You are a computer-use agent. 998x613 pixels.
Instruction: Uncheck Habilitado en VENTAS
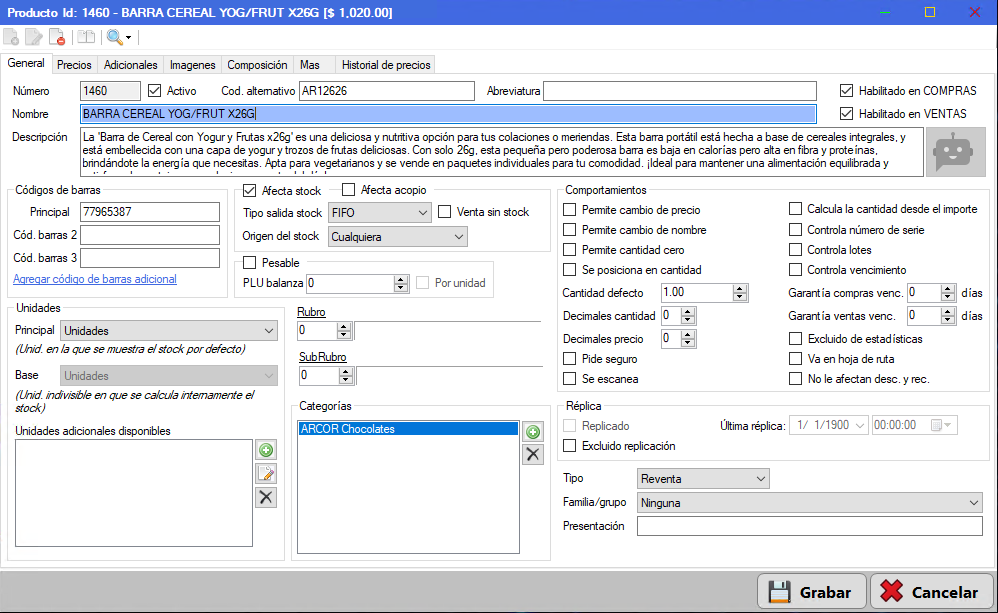[x=846, y=113]
